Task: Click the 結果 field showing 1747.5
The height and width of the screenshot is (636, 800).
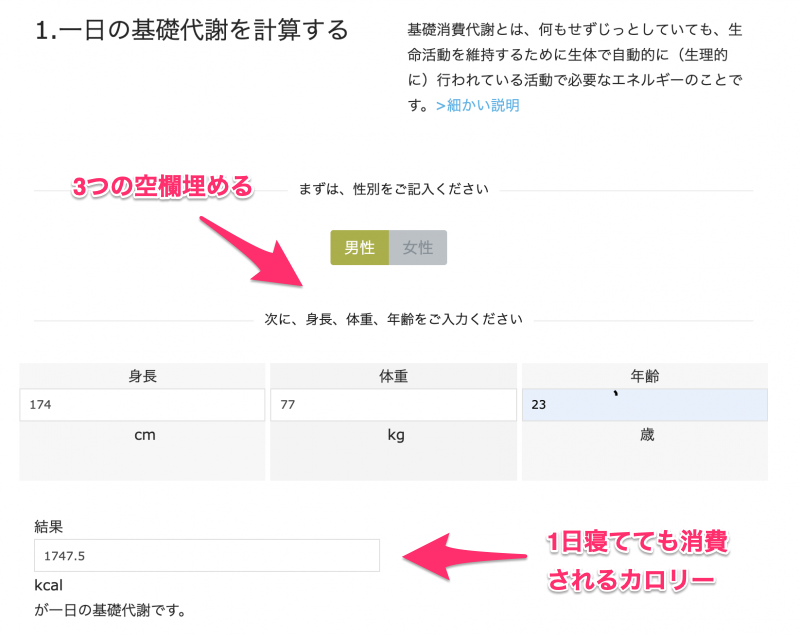Action: click(x=207, y=556)
